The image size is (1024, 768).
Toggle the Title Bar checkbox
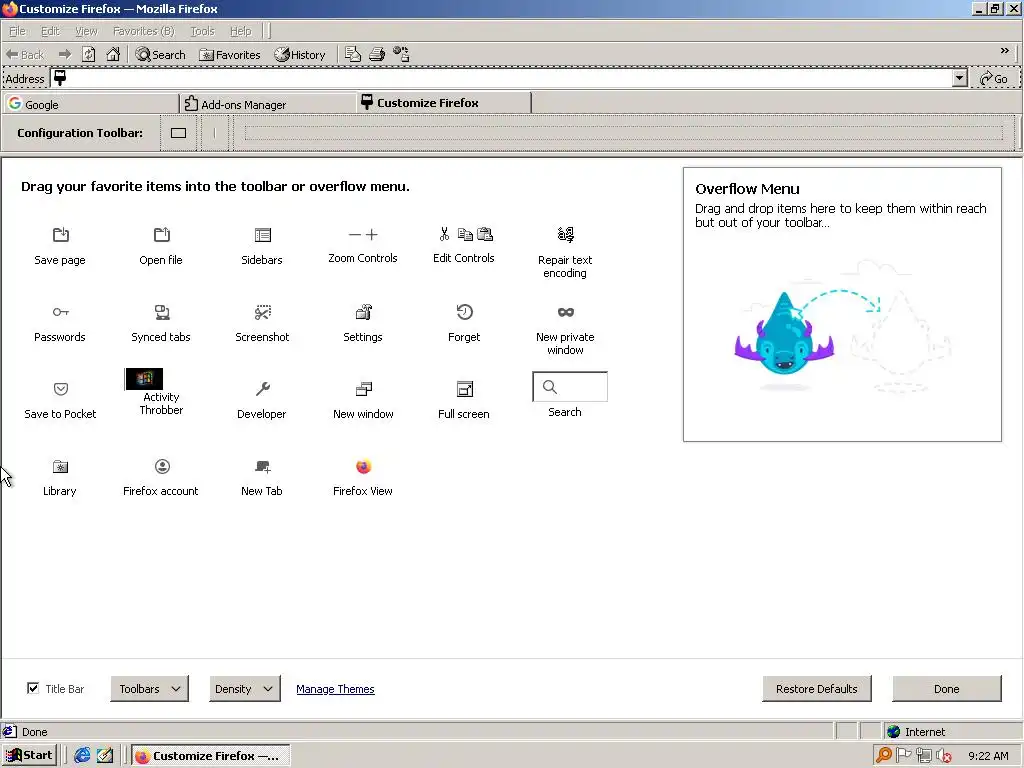click(33, 688)
